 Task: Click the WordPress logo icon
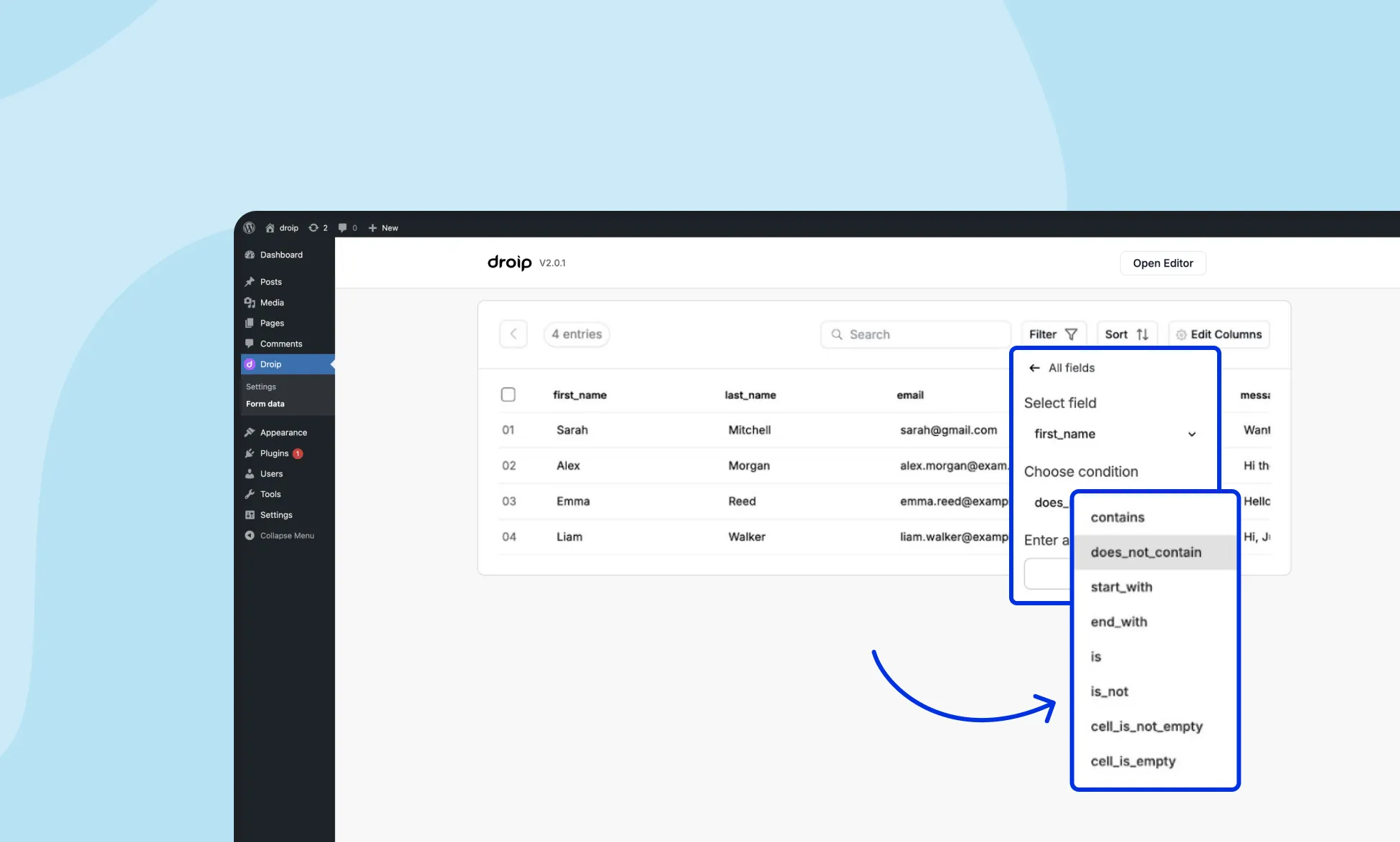(x=249, y=227)
